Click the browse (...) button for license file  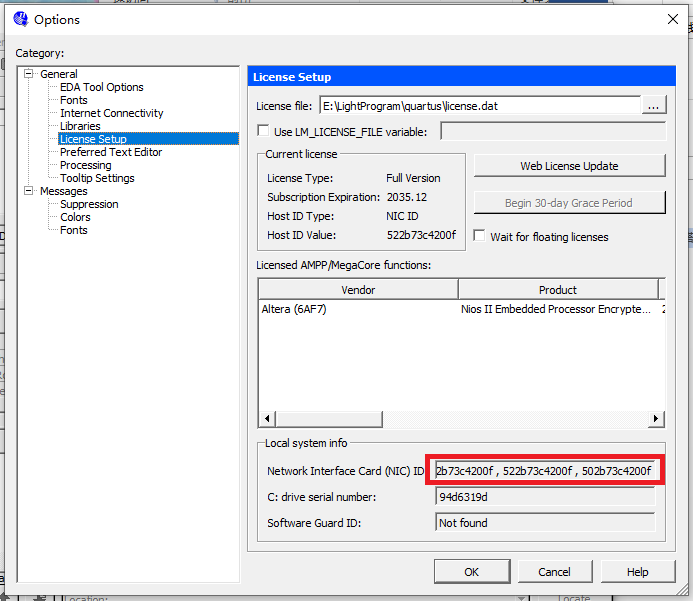click(654, 105)
